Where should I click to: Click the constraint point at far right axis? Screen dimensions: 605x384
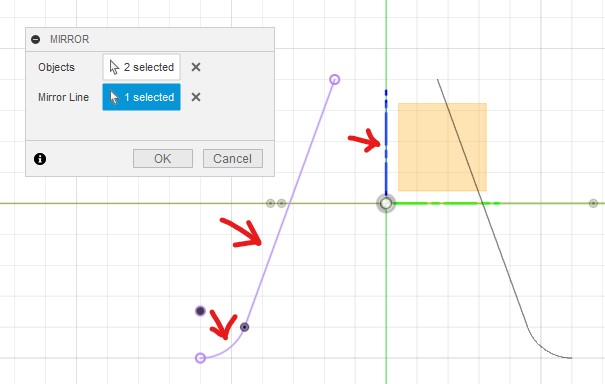(593, 203)
